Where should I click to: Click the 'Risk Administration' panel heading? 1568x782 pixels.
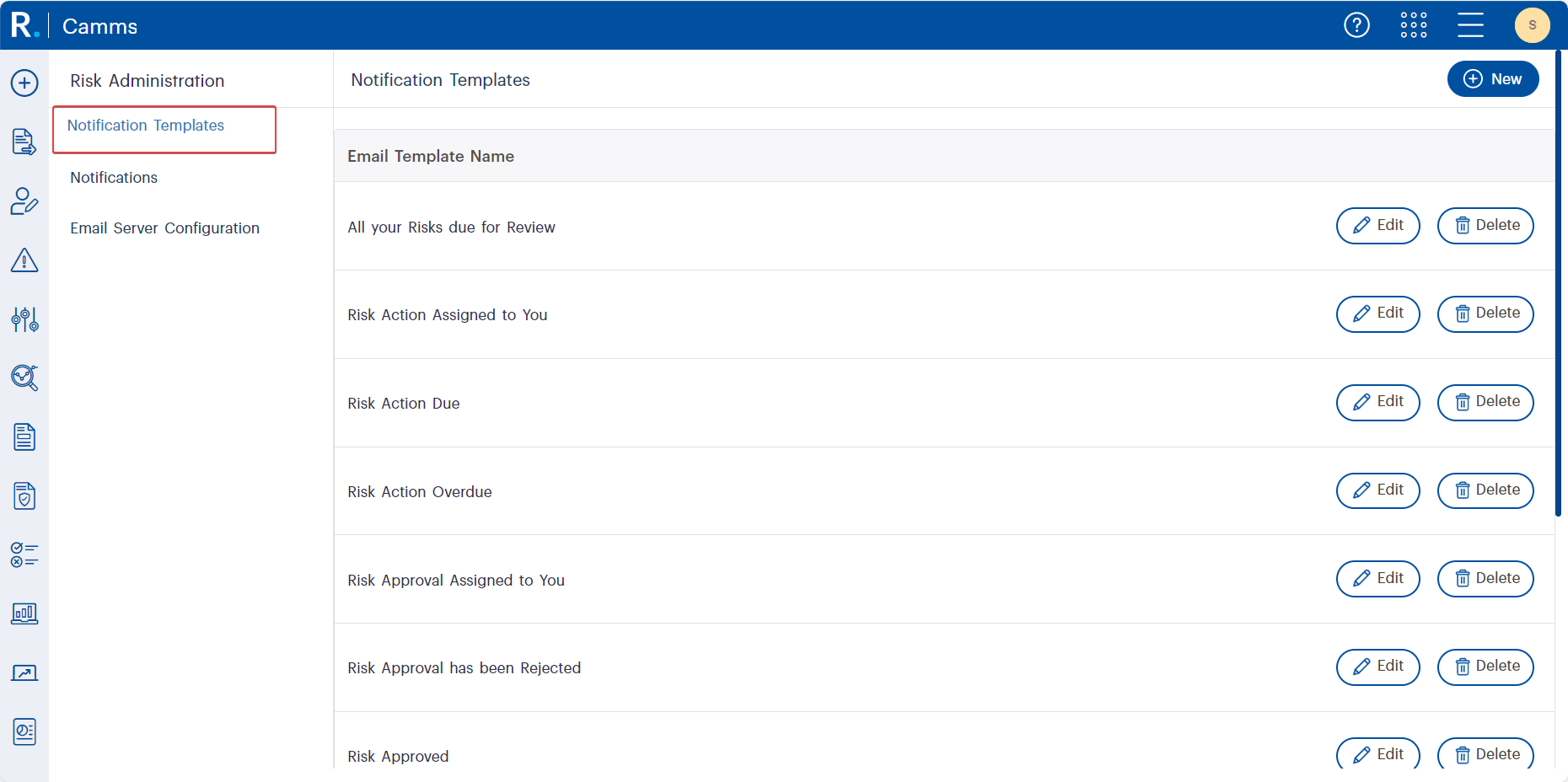148,81
